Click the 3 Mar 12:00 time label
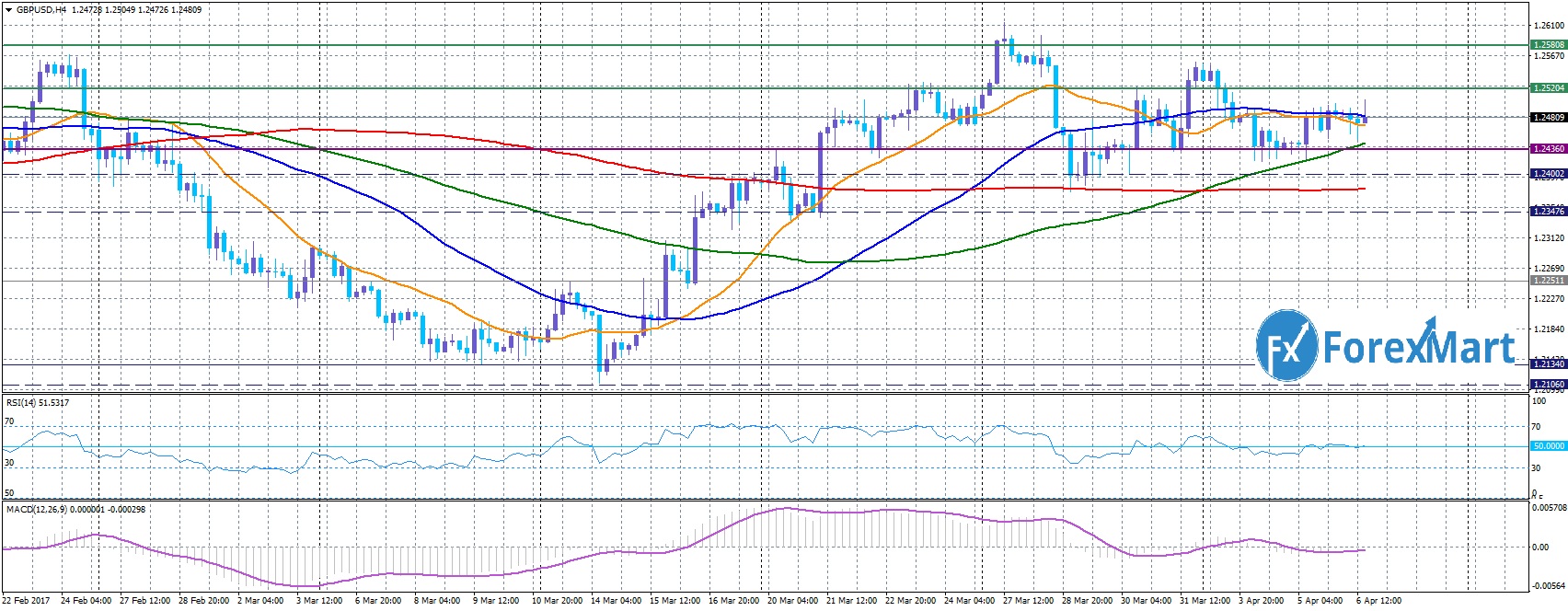Image resolution: width=1568 pixels, height=611 pixels. coord(320,601)
